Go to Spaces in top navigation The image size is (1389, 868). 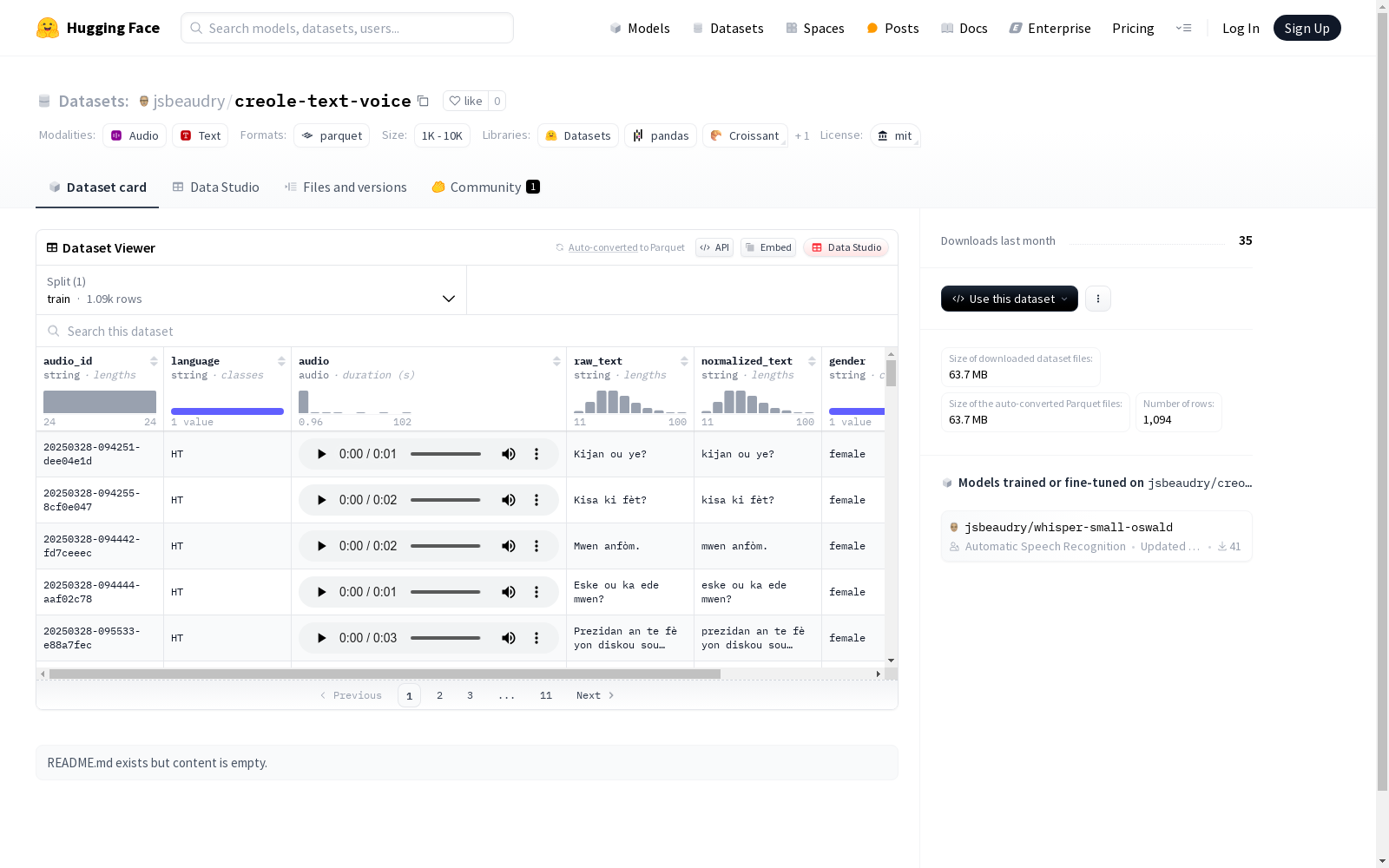pos(815,28)
